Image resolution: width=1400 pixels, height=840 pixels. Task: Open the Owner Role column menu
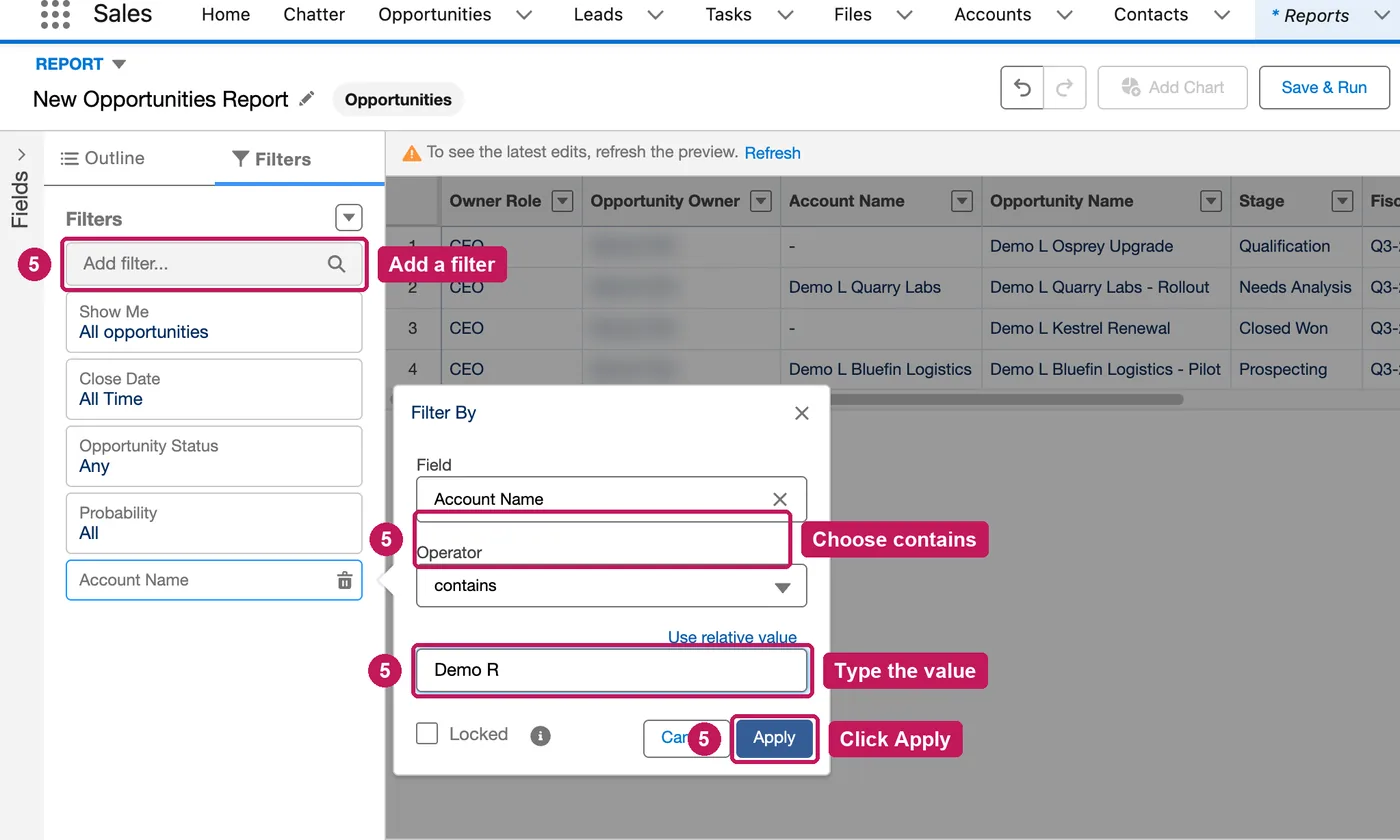pos(563,201)
